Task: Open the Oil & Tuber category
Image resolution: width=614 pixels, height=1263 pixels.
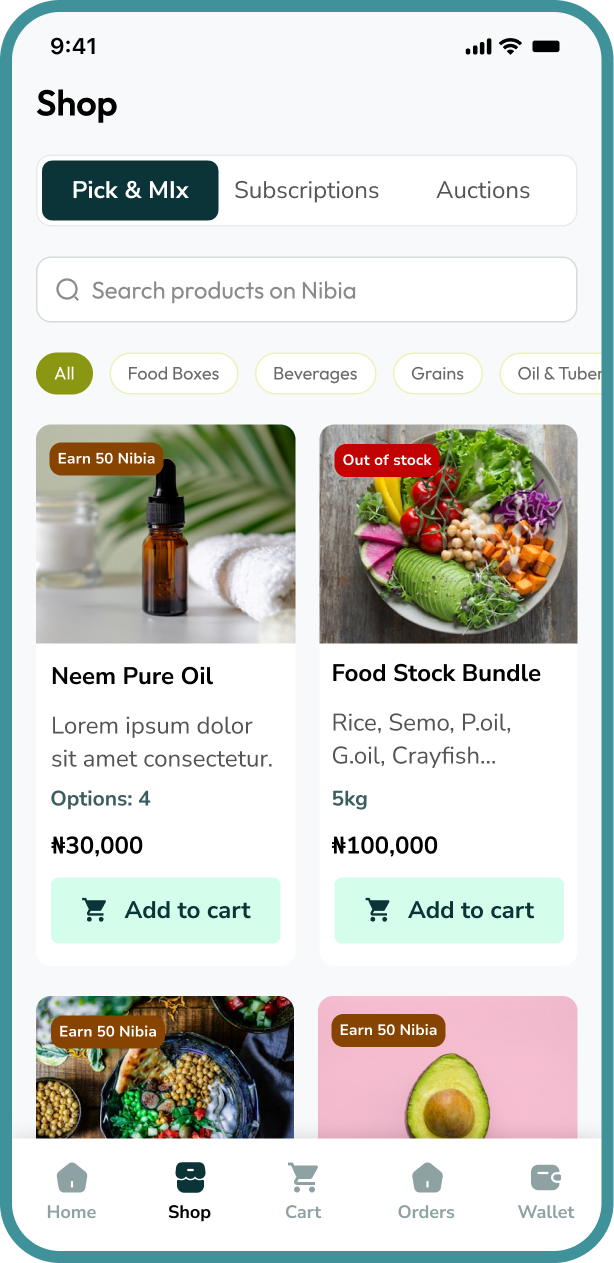Action: 560,373
